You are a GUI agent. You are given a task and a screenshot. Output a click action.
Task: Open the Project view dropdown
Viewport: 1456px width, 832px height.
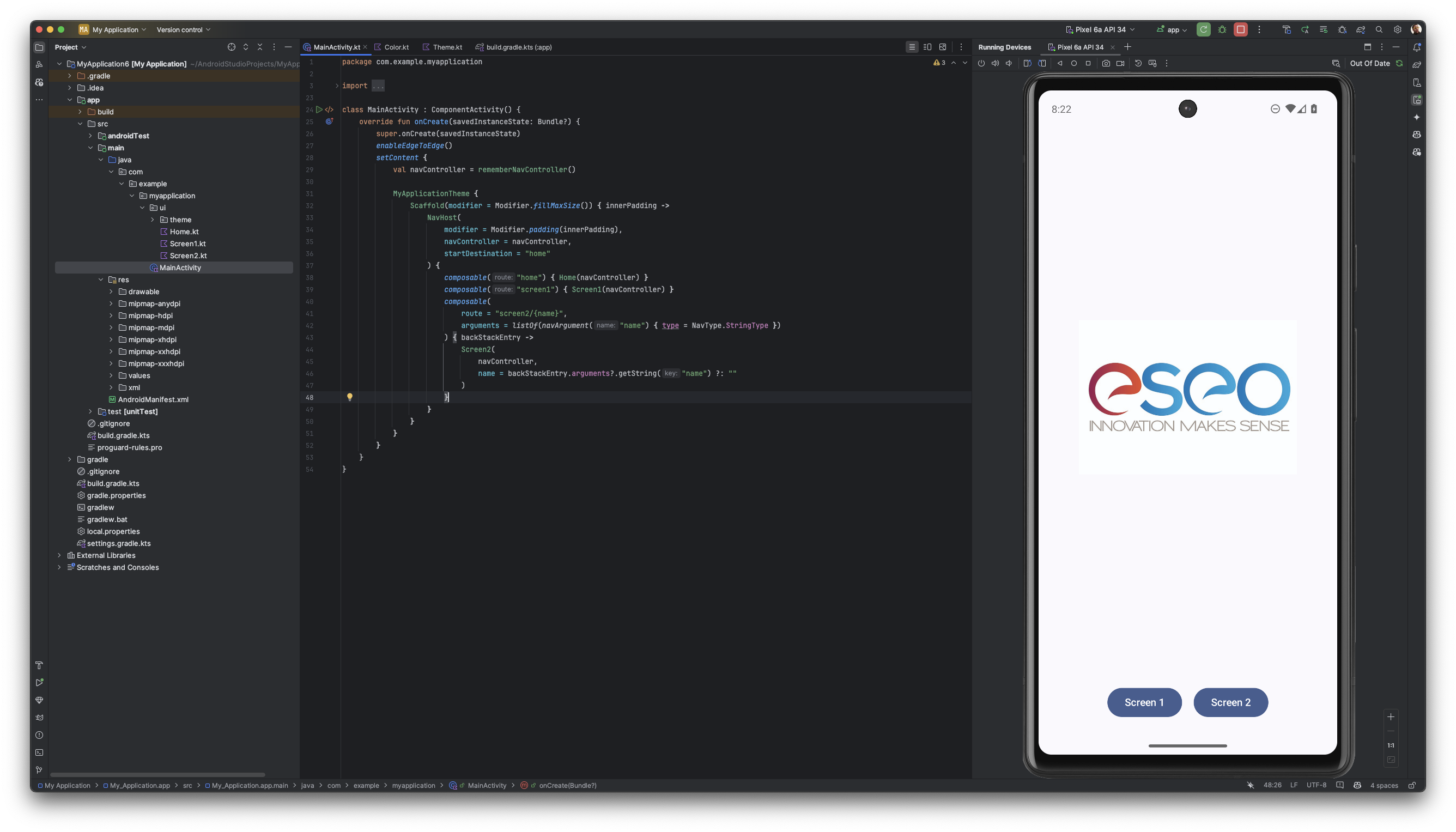tap(70, 47)
